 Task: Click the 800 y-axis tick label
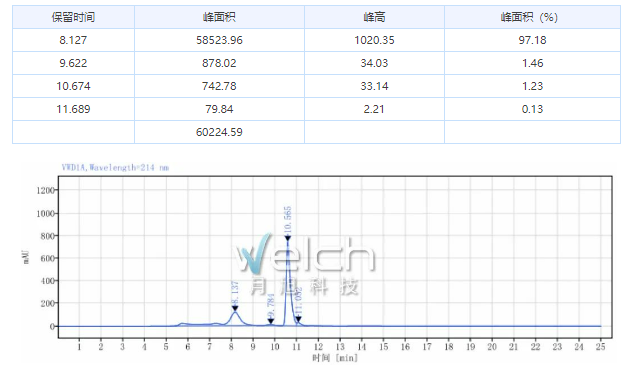(47, 236)
